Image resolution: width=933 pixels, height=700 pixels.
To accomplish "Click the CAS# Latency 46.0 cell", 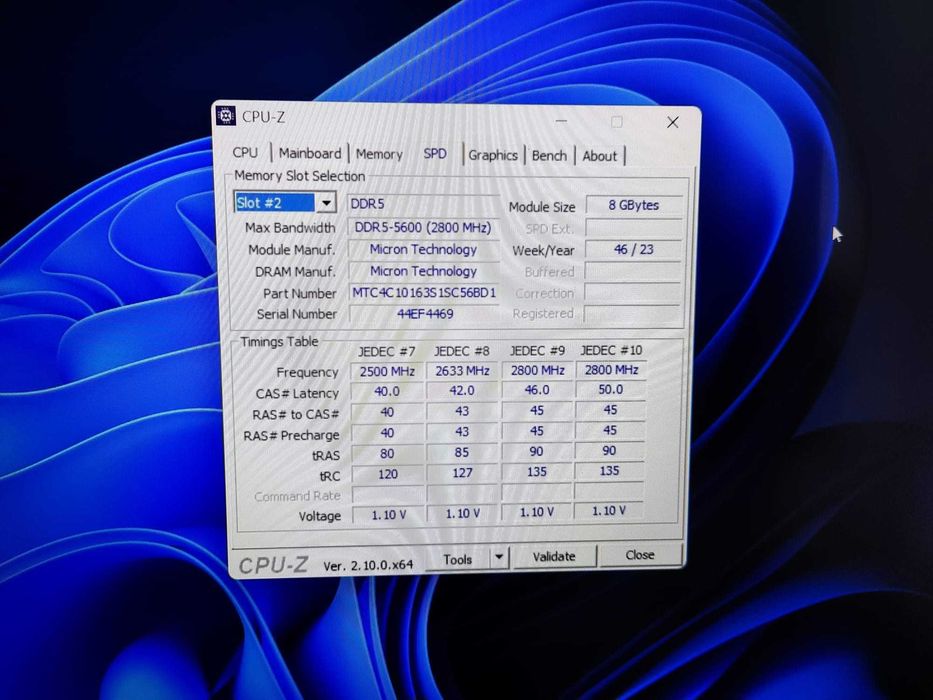I will (x=537, y=390).
